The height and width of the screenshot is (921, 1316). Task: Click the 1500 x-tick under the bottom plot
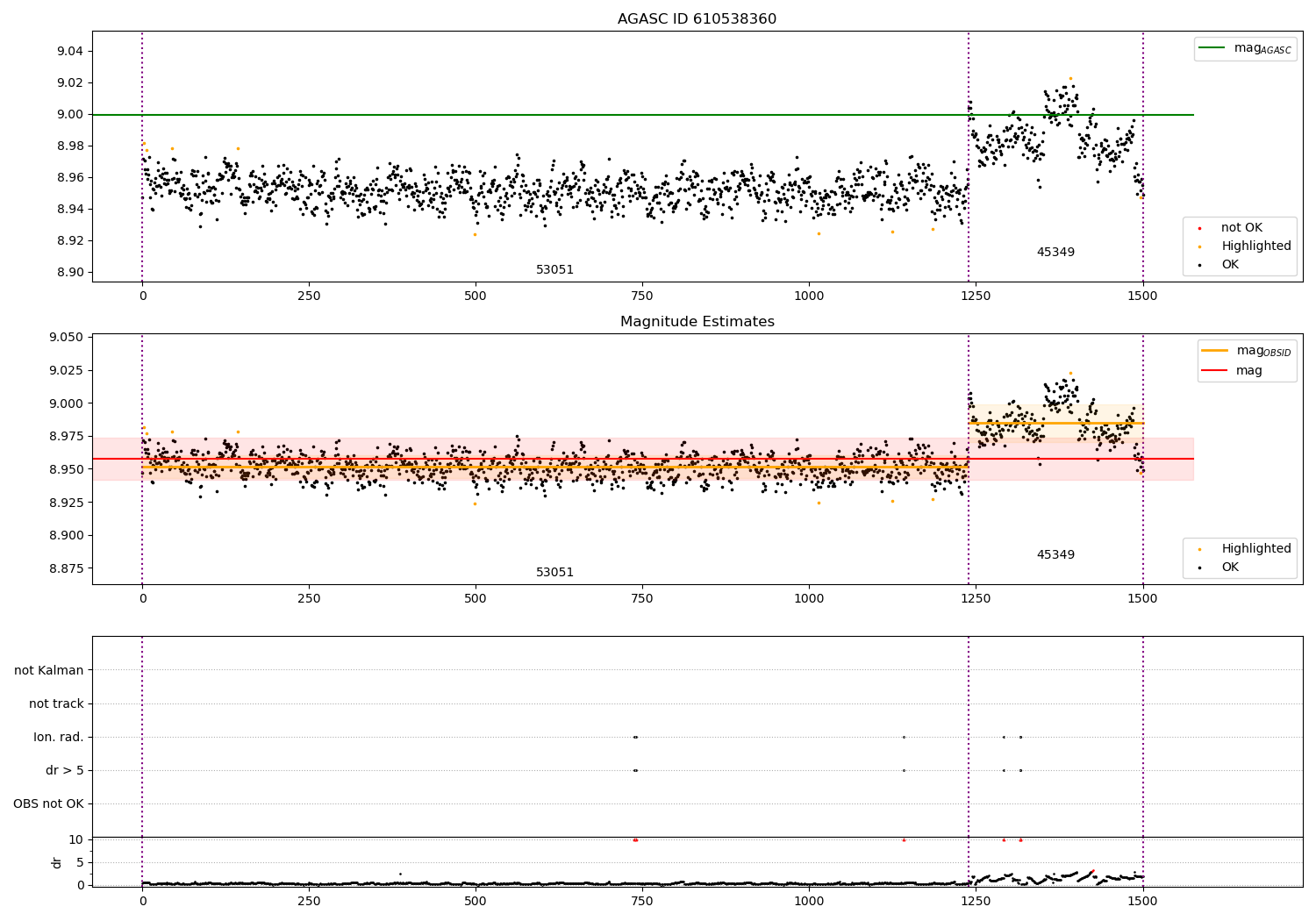click(1142, 902)
